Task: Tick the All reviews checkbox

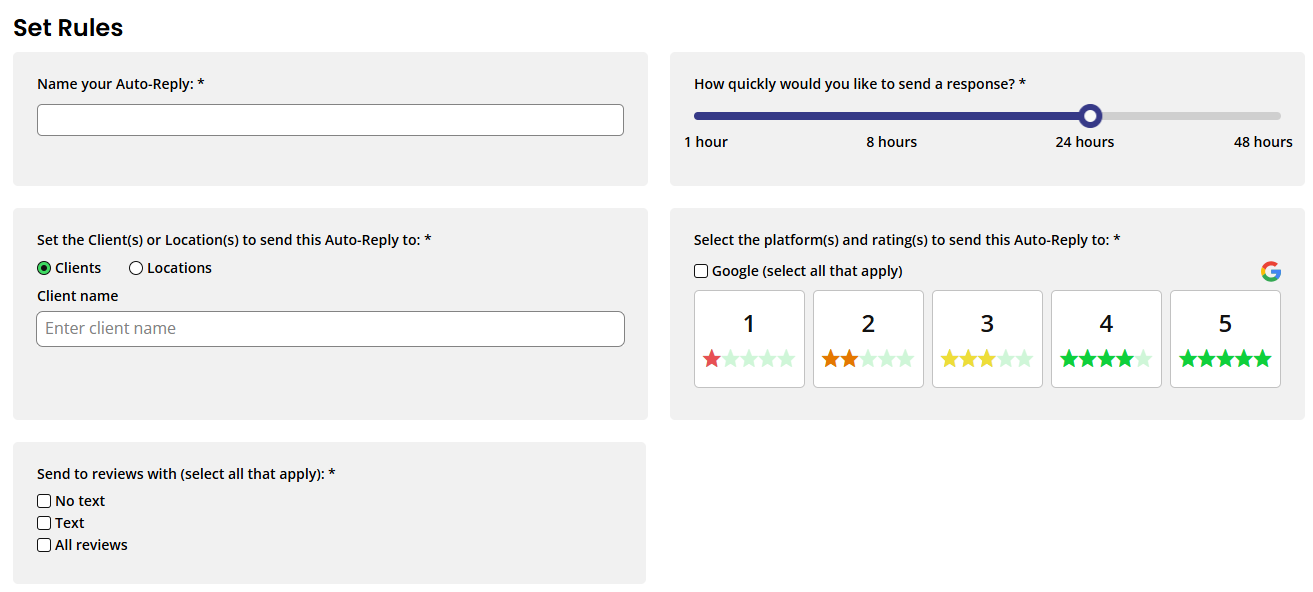Action: click(44, 545)
